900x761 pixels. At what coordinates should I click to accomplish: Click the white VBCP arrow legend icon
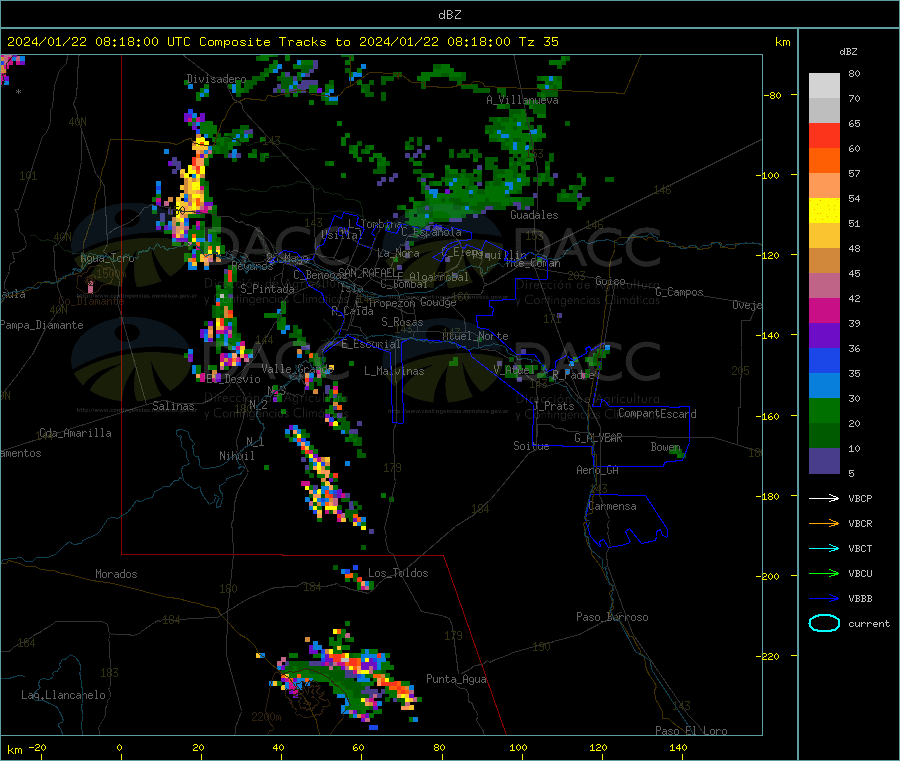pos(824,498)
